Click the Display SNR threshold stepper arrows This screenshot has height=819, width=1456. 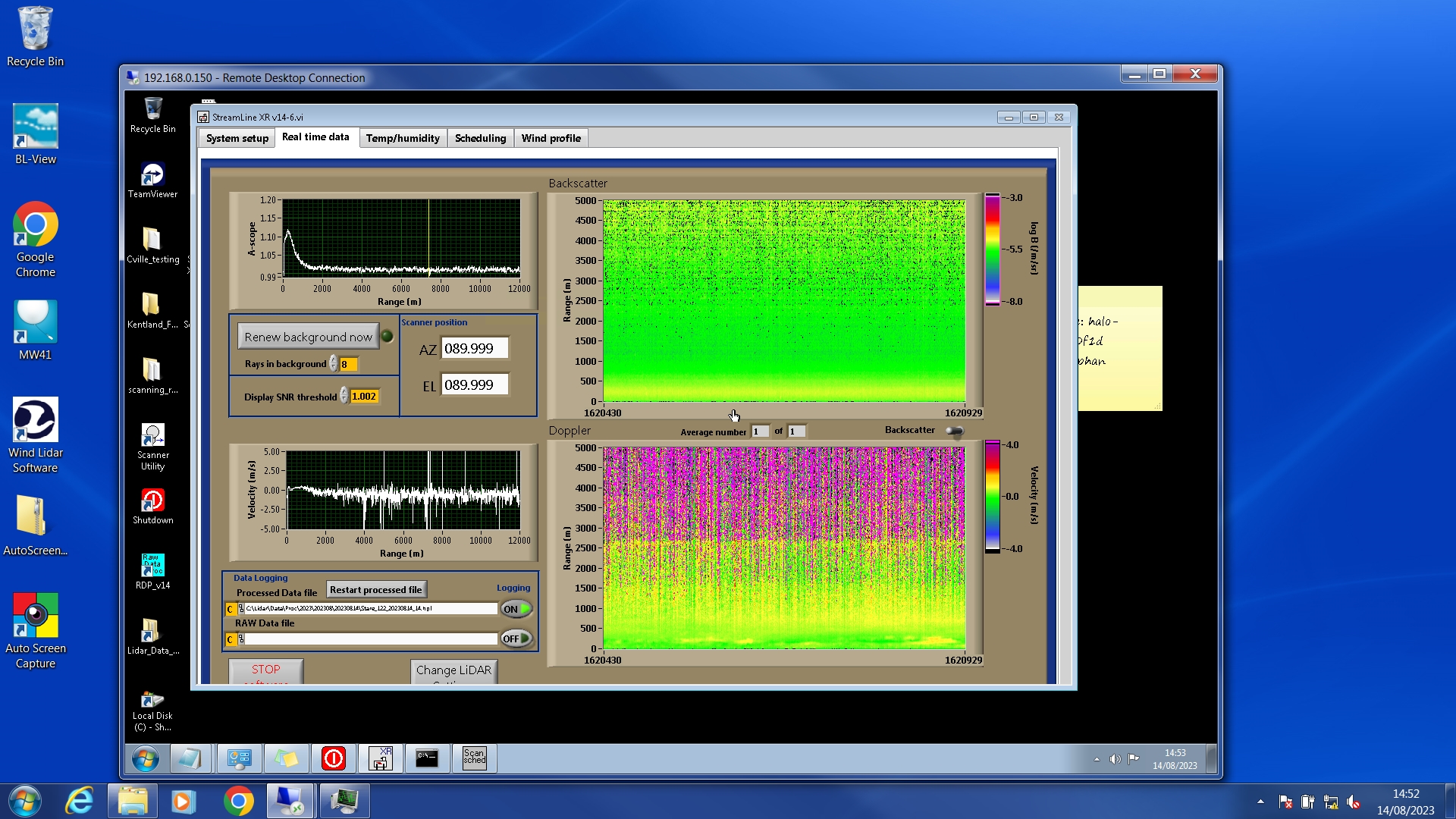click(344, 396)
